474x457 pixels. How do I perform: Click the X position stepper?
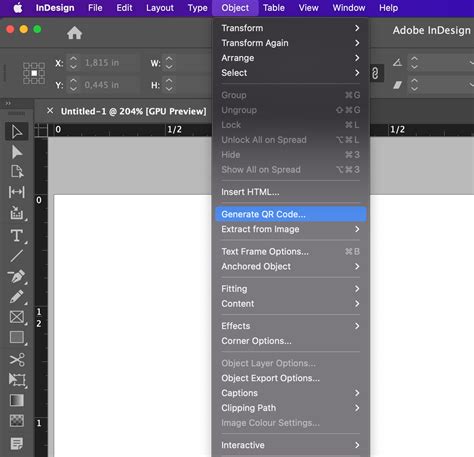[x=73, y=63]
